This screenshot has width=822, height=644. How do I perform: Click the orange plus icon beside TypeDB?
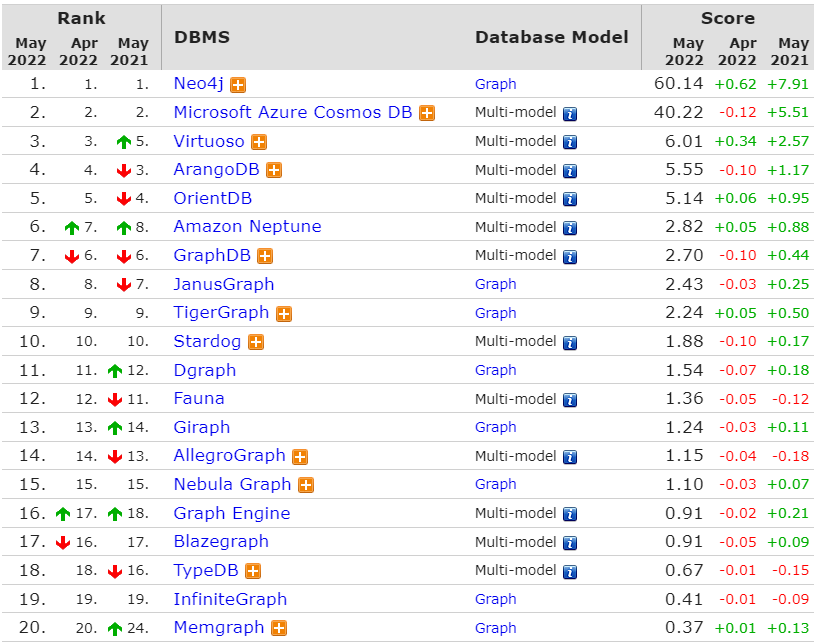click(x=253, y=571)
